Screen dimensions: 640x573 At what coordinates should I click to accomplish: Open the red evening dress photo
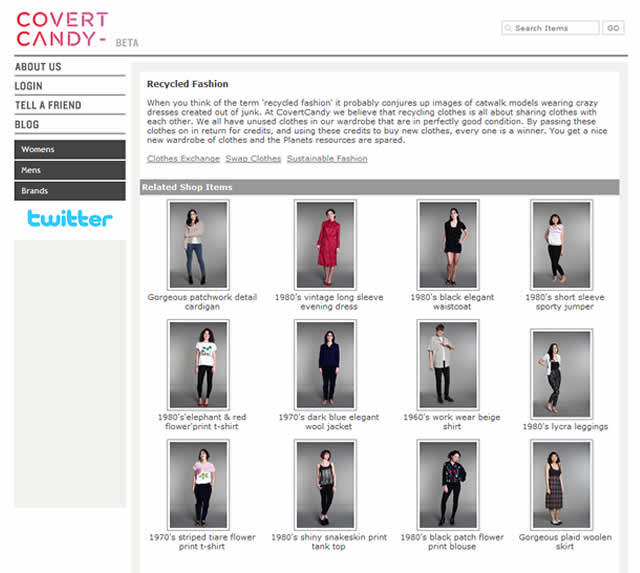(325, 245)
